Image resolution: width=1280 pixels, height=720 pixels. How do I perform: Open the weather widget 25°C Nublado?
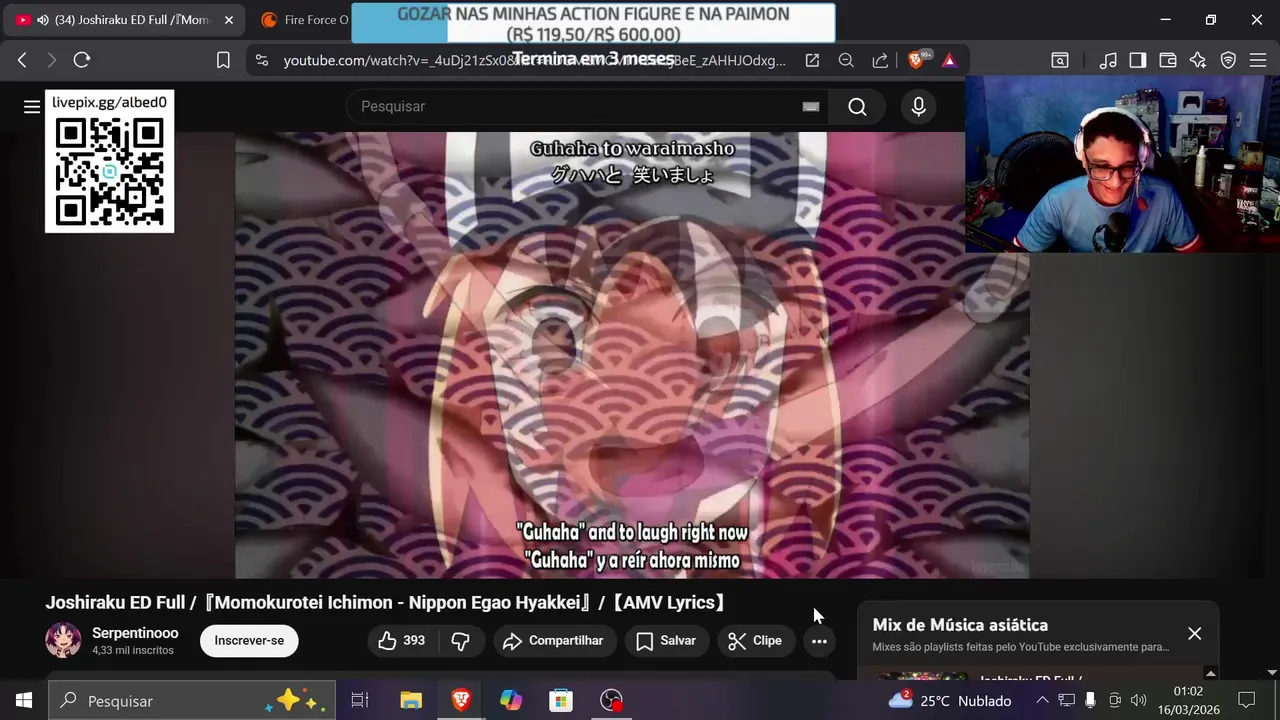click(950, 700)
